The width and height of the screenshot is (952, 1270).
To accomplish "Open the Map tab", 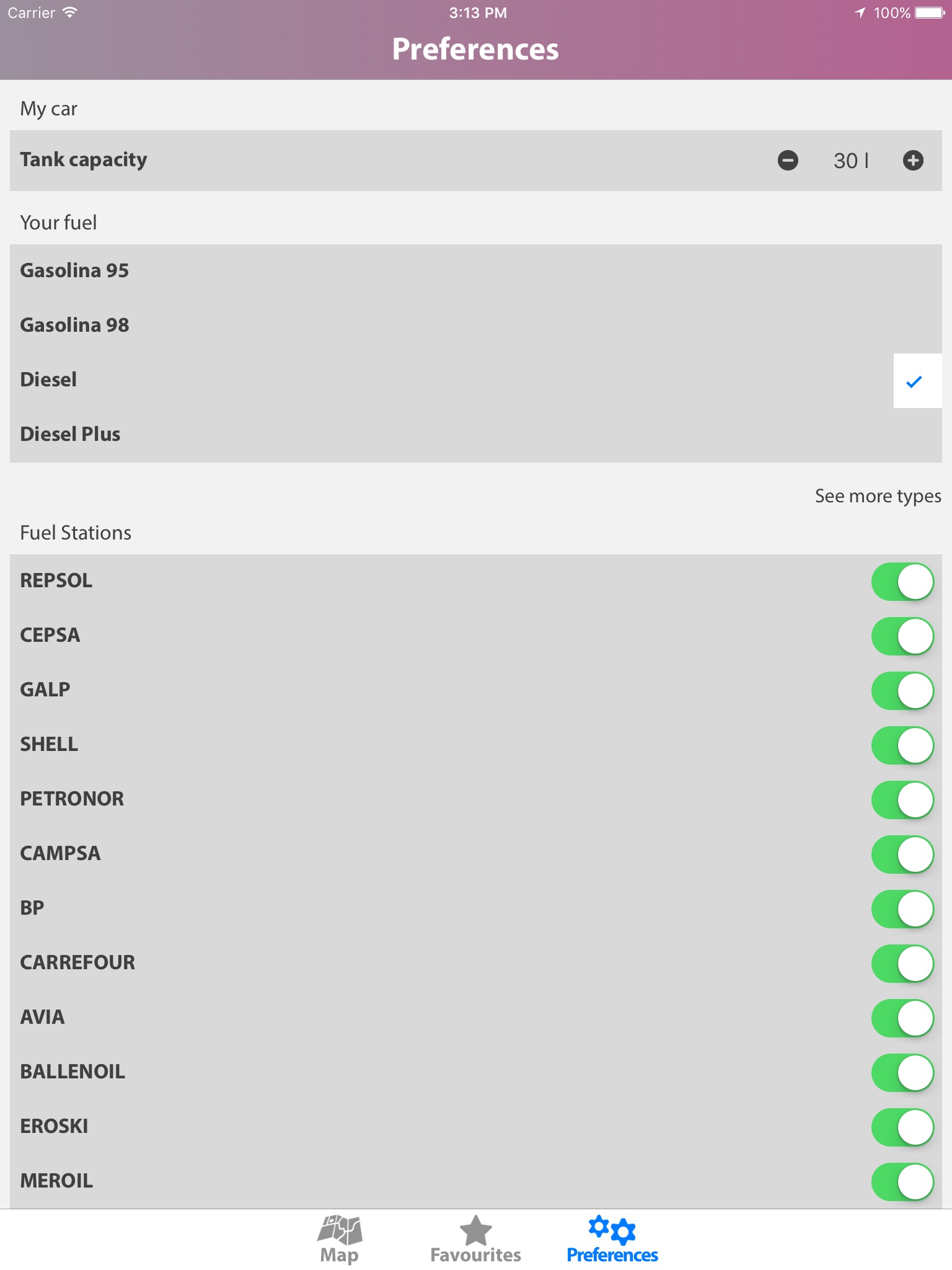I will click(x=339, y=1239).
